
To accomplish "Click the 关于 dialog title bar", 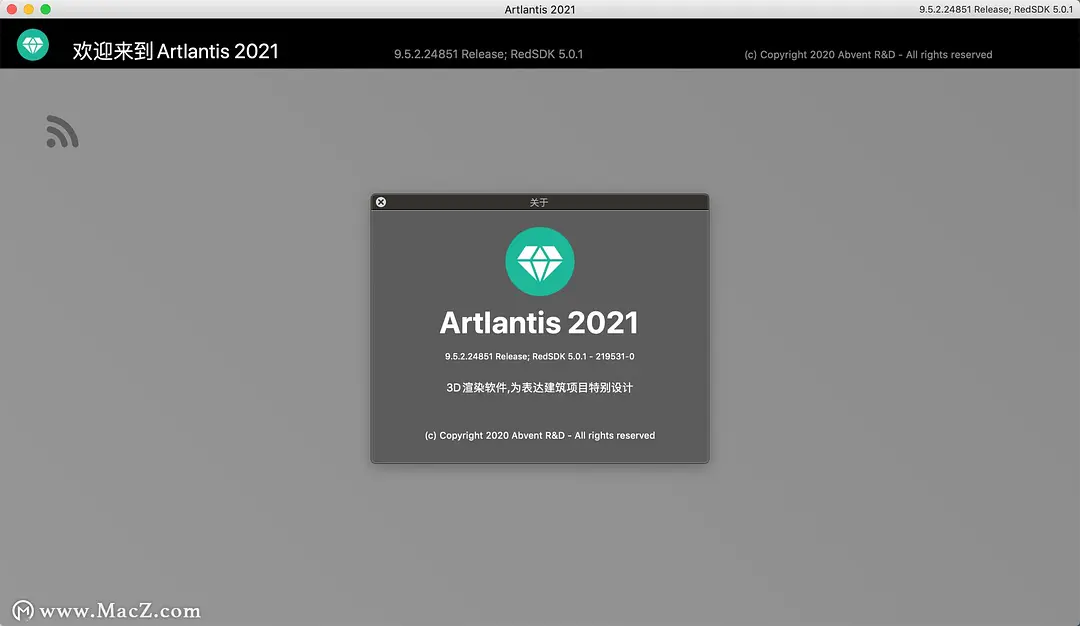I will (539, 202).
